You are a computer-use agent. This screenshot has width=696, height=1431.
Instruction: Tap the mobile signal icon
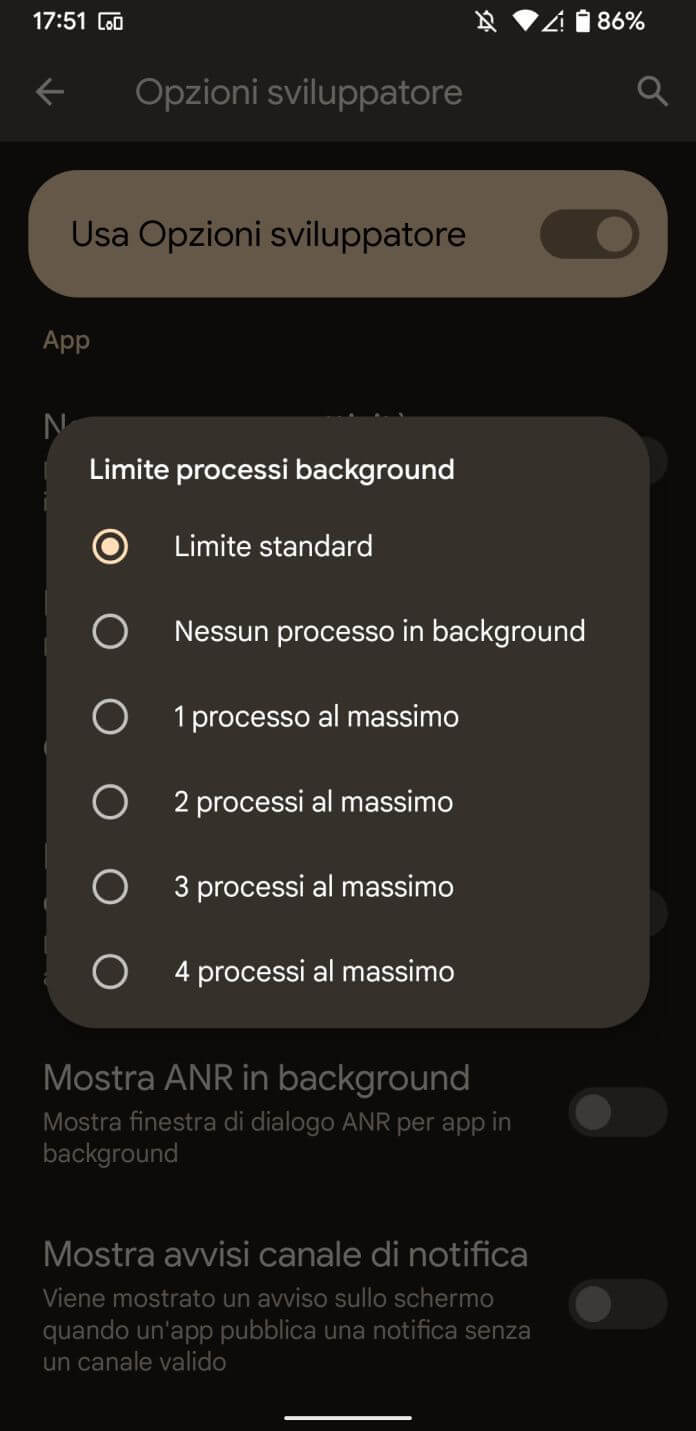click(x=553, y=21)
